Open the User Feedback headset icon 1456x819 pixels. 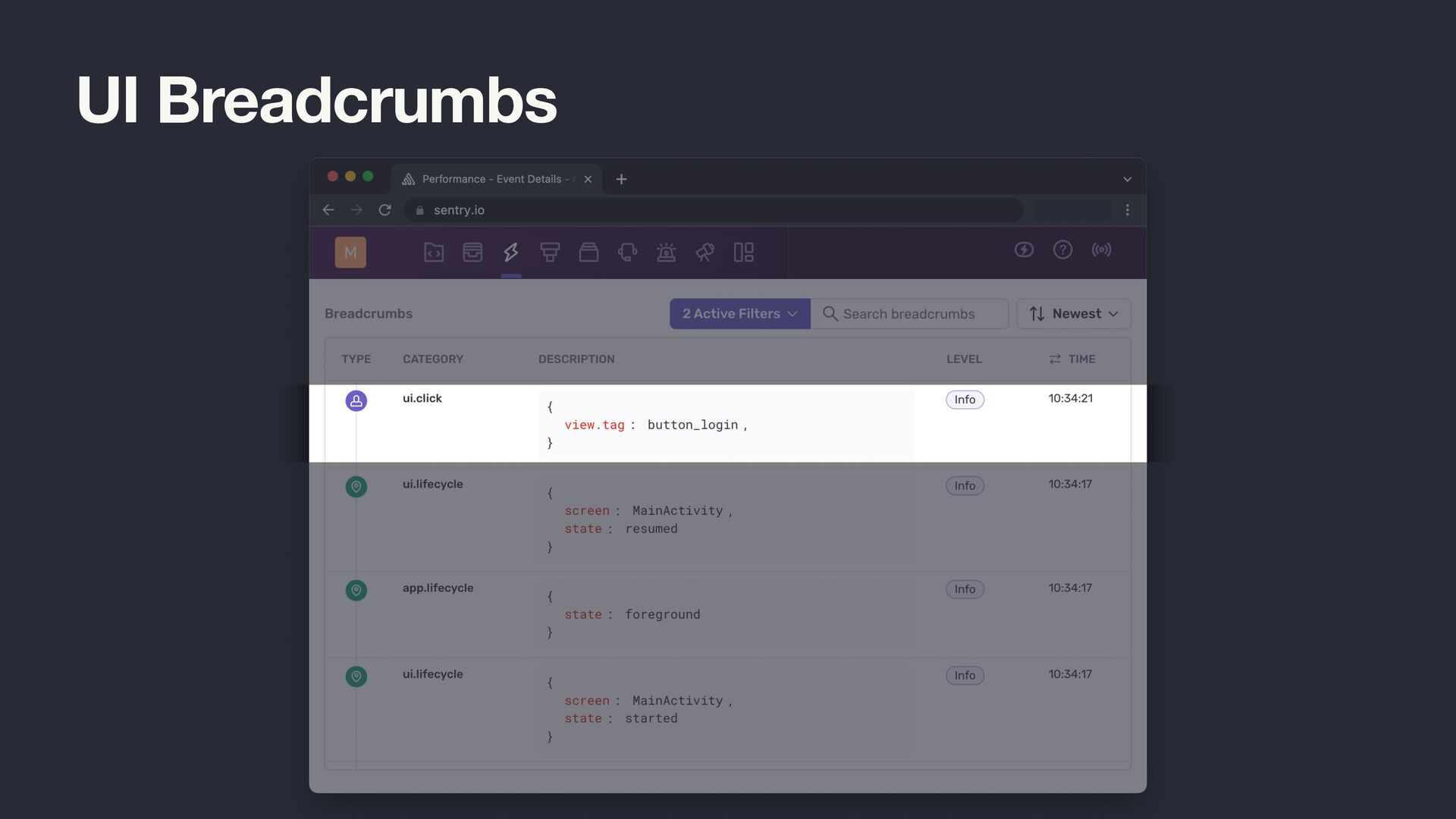click(627, 252)
